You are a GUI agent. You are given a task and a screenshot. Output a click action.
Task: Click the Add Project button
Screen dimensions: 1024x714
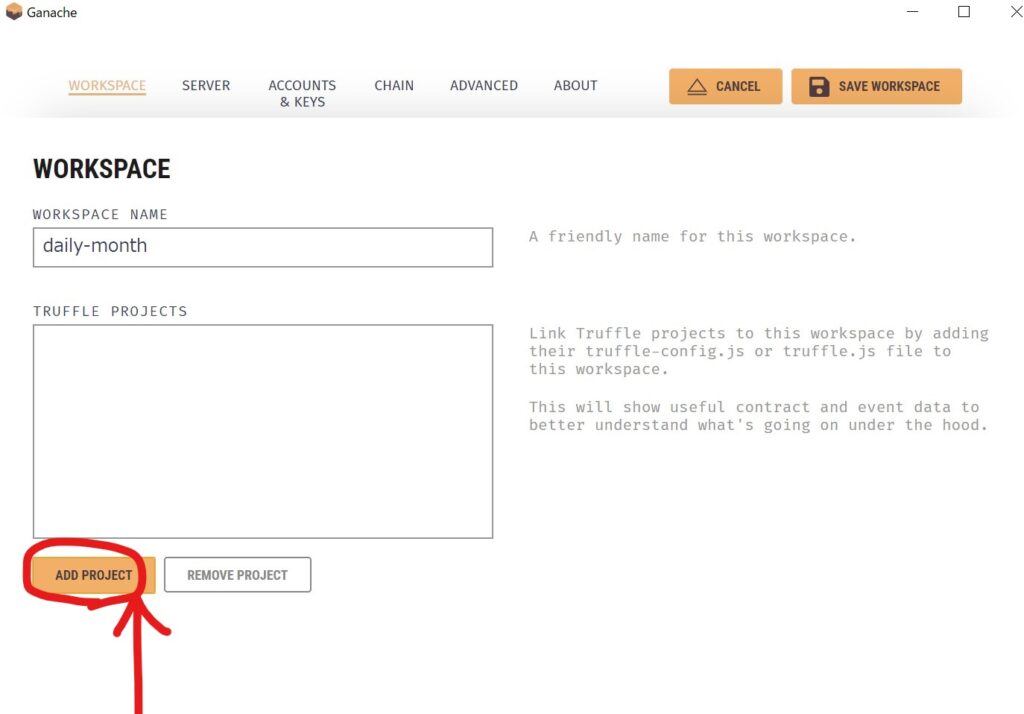(93, 575)
